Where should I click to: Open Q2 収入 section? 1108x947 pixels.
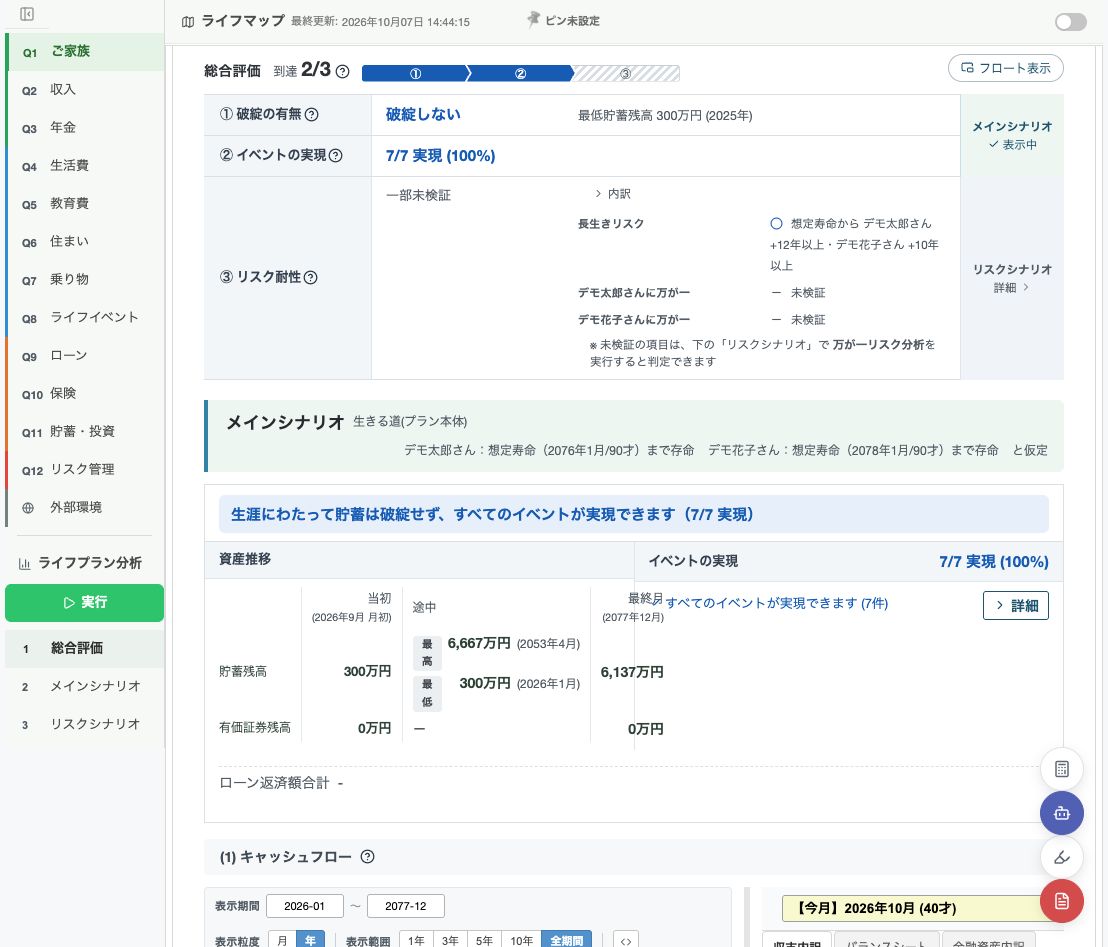coord(85,90)
